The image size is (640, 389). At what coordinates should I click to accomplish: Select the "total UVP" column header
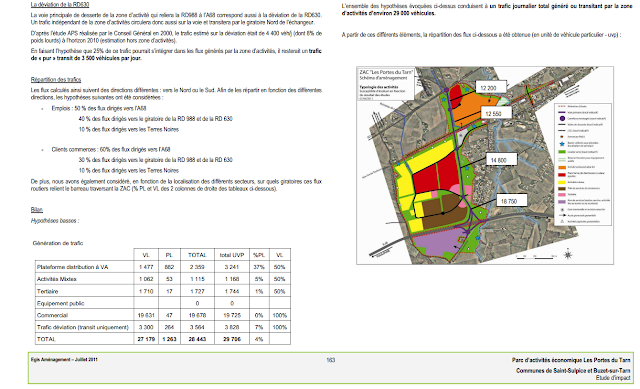pyautogui.click(x=232, y=255)
